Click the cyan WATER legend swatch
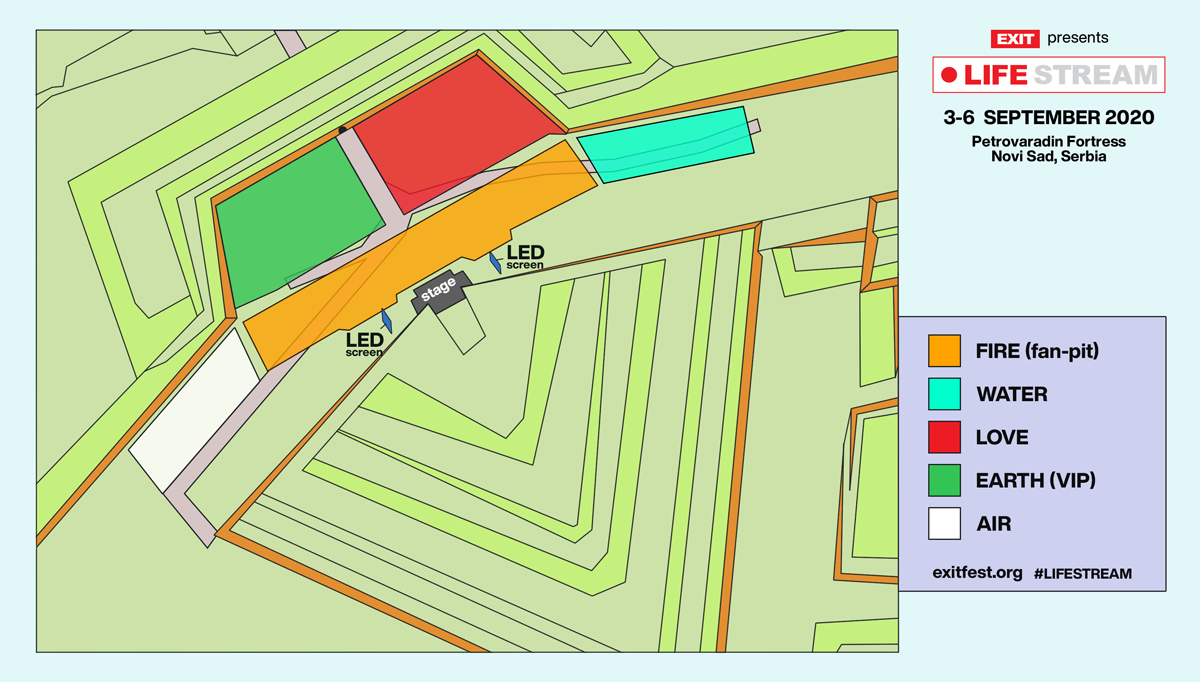Viewport: 1200px width, 682px height. tap(944, 394)
